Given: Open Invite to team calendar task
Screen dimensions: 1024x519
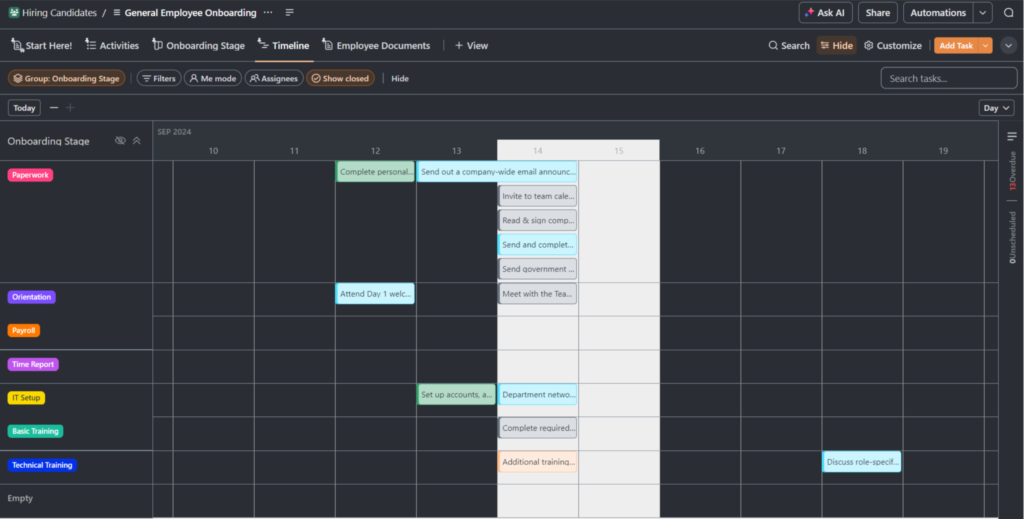Looking at the screenshot, I should tap(537, 196).
